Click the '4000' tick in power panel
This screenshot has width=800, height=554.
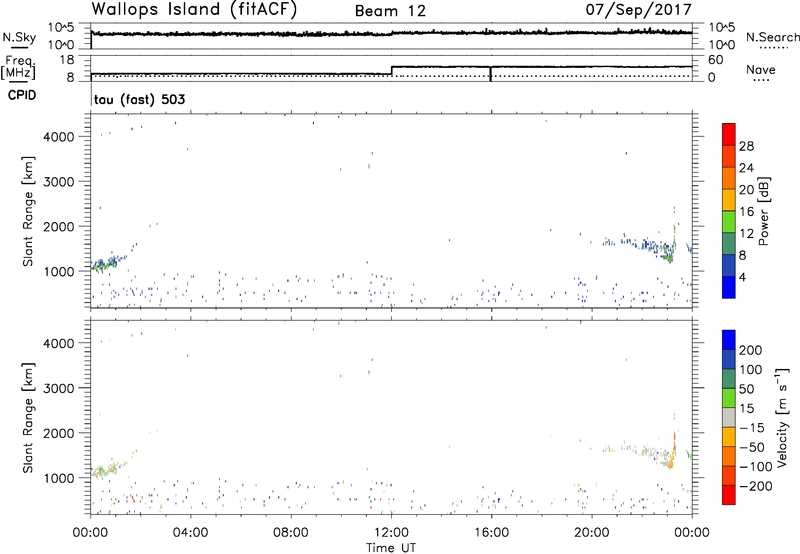click(x=59, y=137)
